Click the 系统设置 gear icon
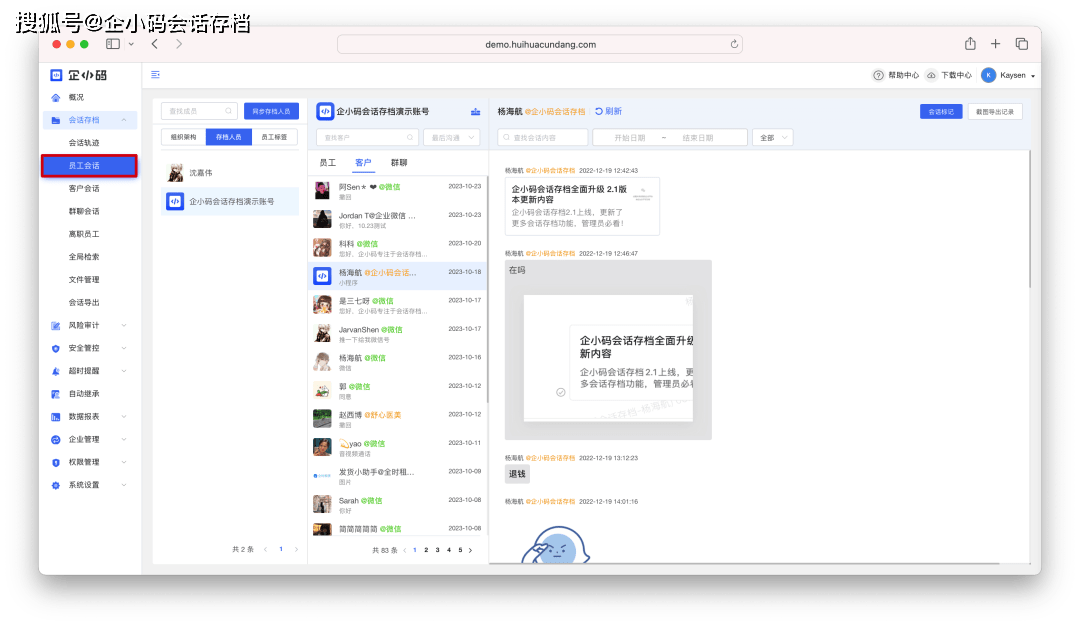This screenshot has height=626, width=1080. 56,485
